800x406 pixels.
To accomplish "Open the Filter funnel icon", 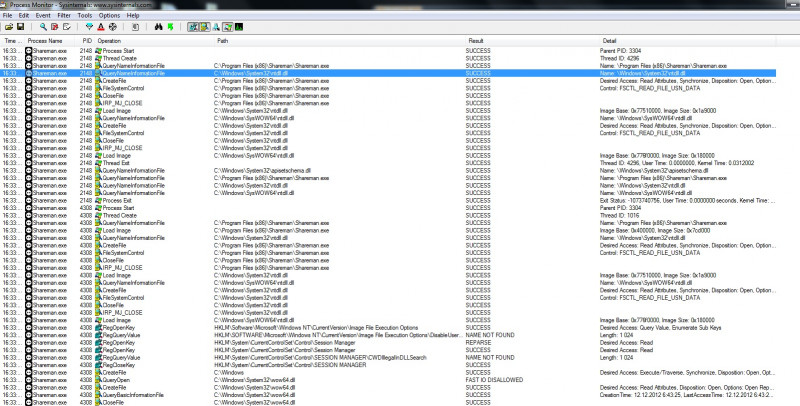I will [89, 27].
